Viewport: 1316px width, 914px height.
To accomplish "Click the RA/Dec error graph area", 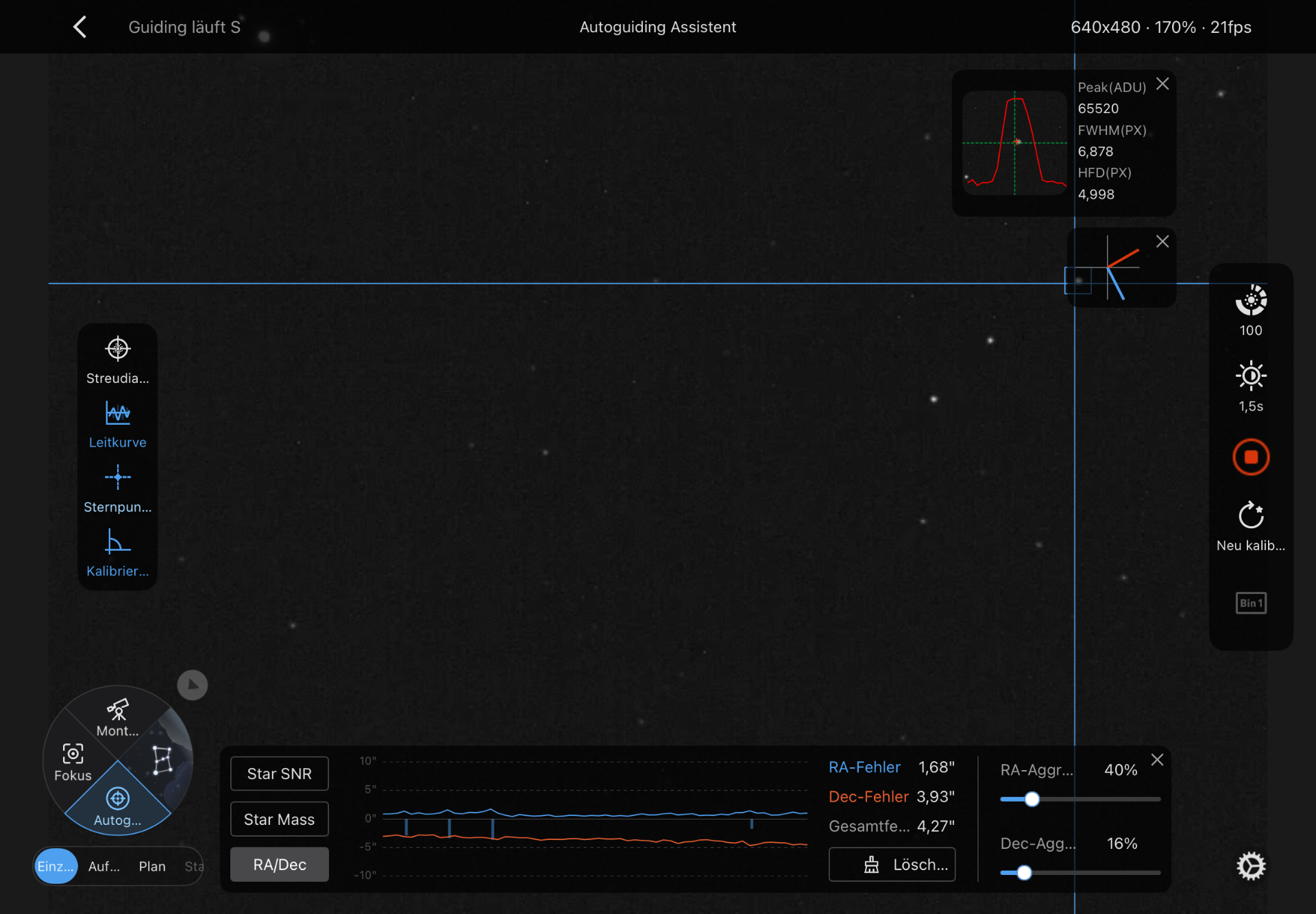I will click(594, 818).
